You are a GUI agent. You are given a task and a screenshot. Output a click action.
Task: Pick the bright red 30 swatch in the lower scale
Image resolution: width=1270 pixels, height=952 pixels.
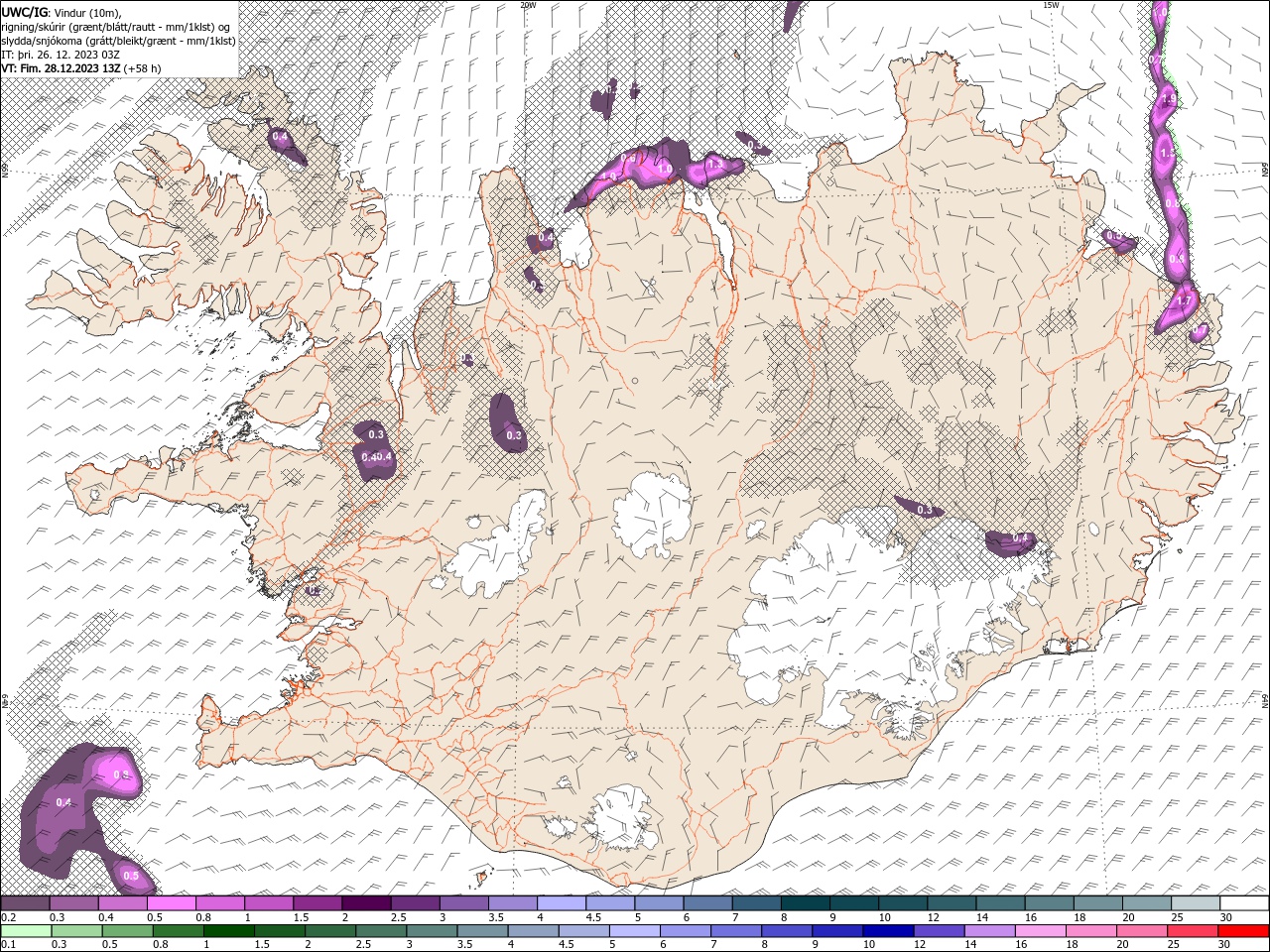click(x=1243, y=931)
